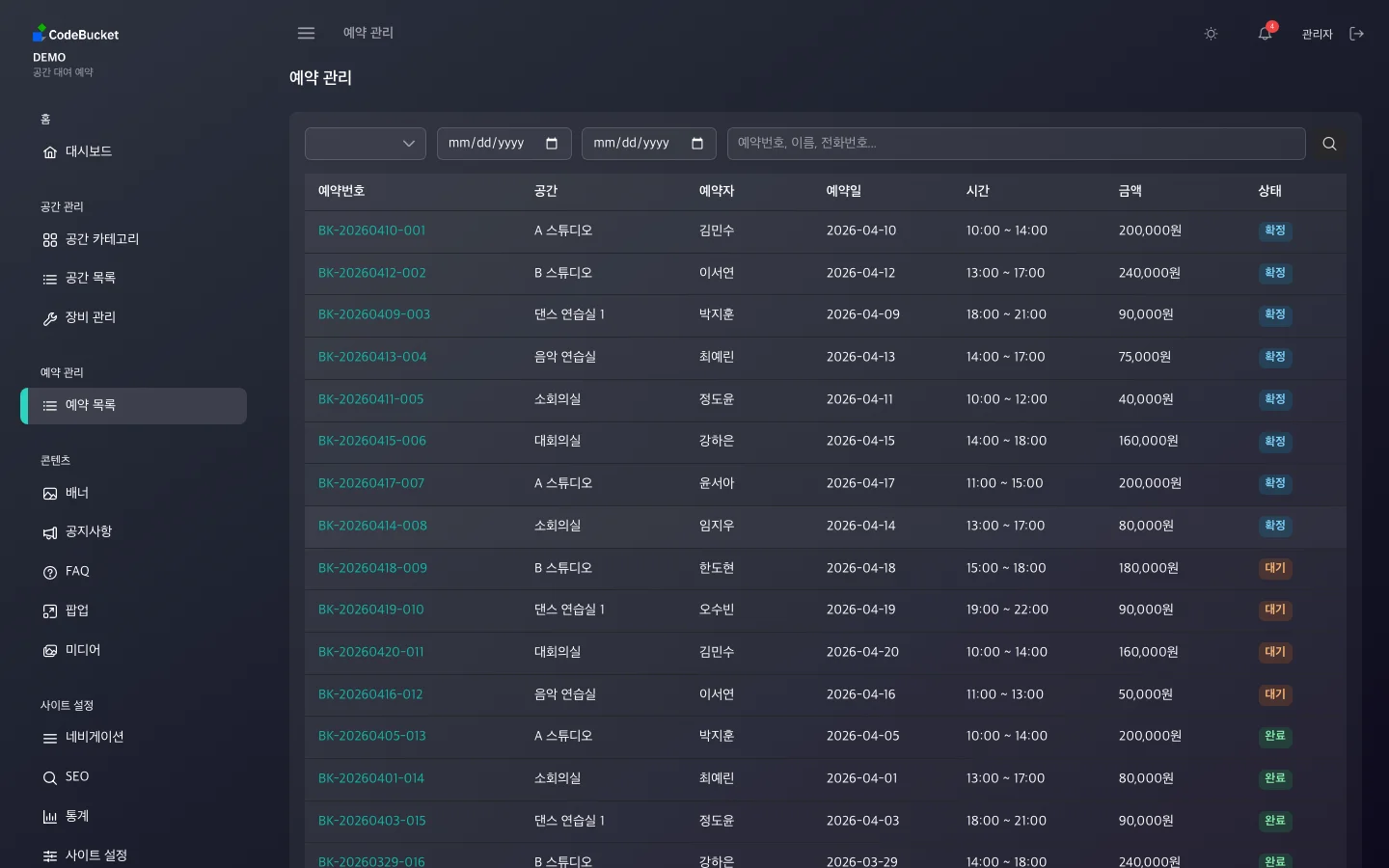Viewport: 1389px width, 868px height.
Task: Select the 공간 카테고리 sidebar icon
Action: coord(49,239)
